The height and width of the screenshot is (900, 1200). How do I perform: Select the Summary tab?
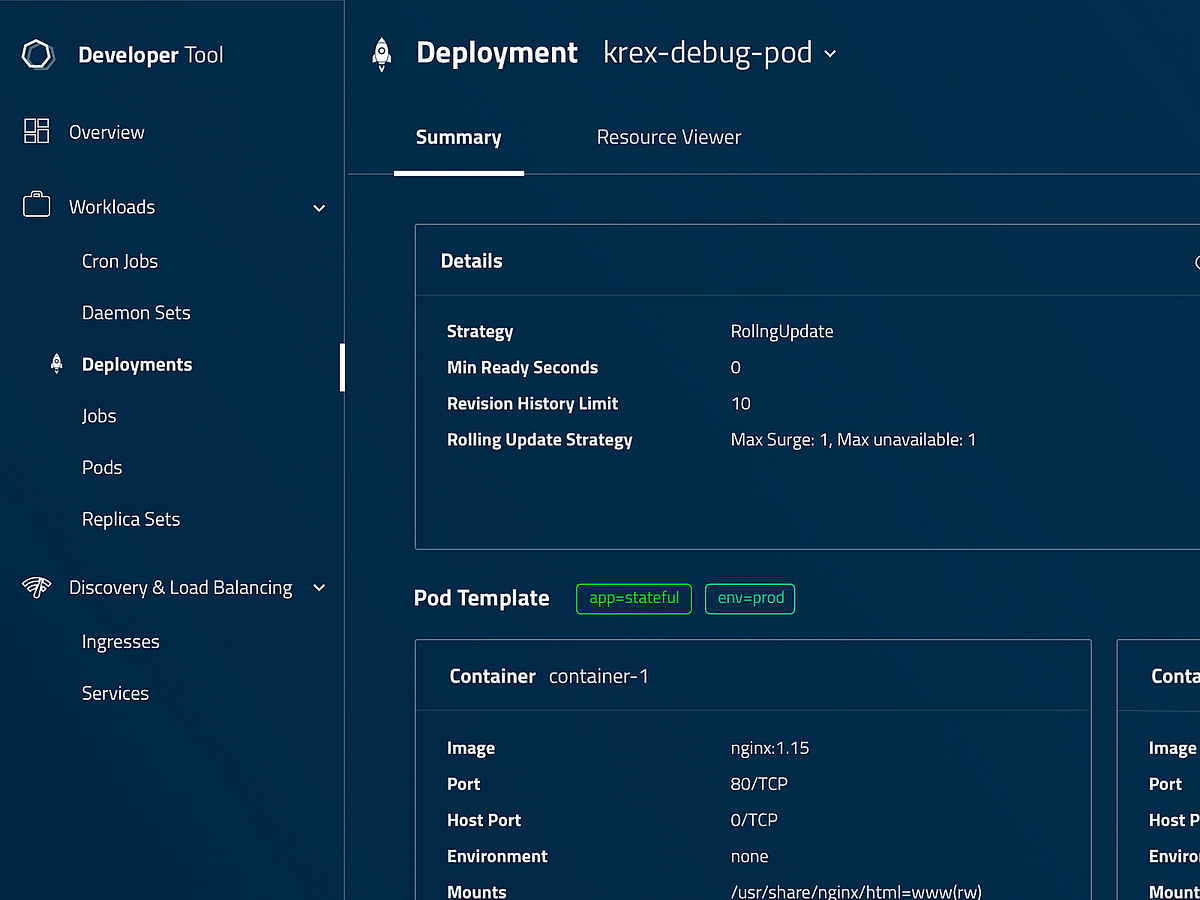458,137
